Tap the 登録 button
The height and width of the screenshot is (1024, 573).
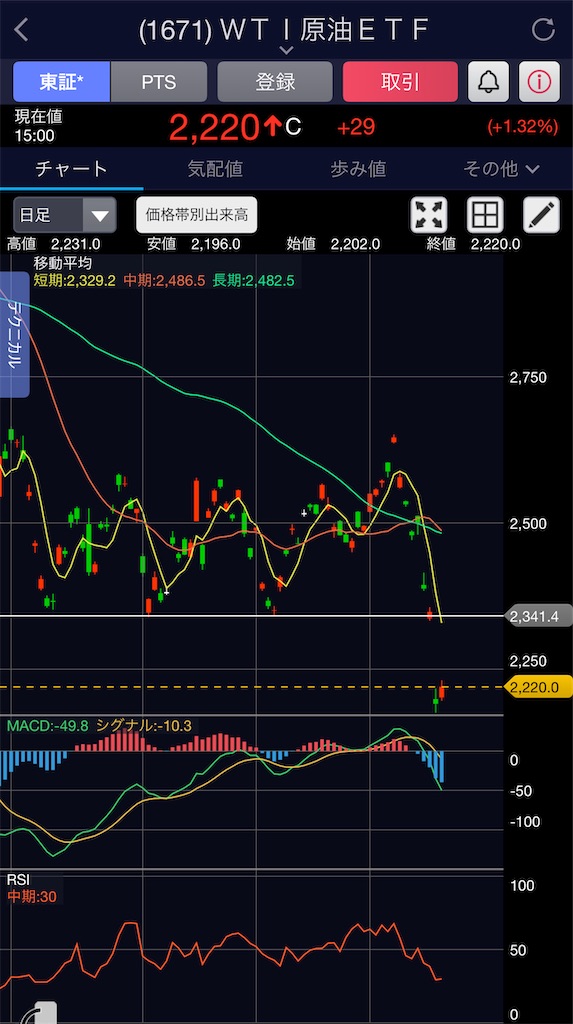pos(275,82)
